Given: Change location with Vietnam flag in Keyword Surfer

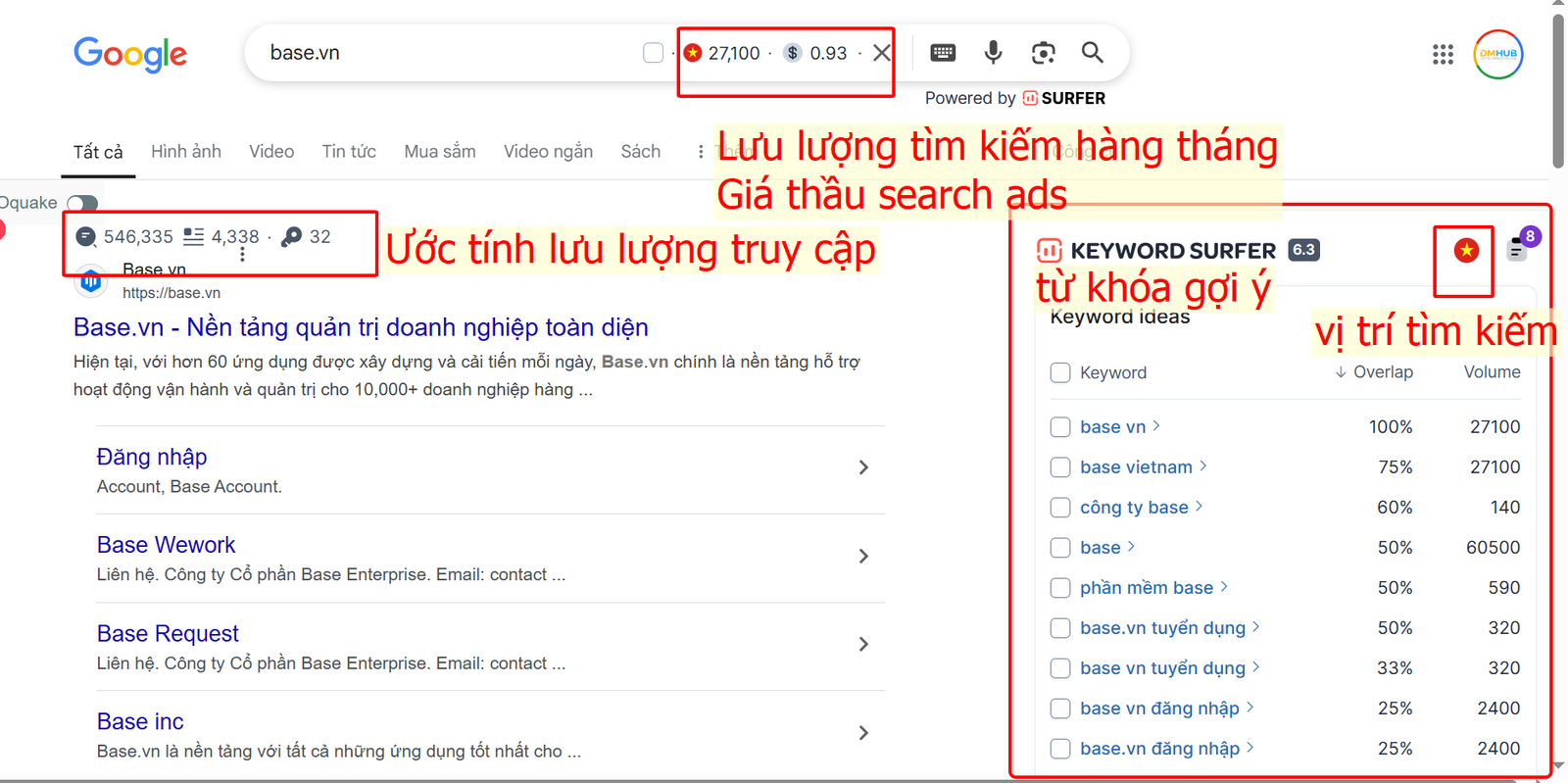Looking at the screenshot, I should point(1466,251).
